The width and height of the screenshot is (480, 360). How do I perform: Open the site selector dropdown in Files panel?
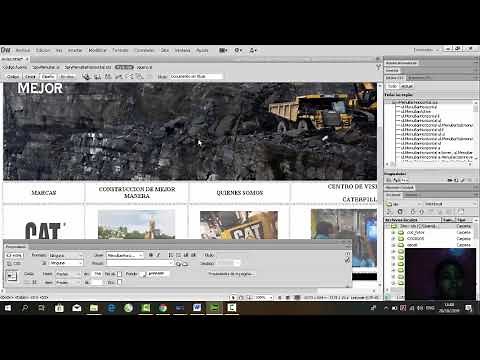tap(403, 204)
